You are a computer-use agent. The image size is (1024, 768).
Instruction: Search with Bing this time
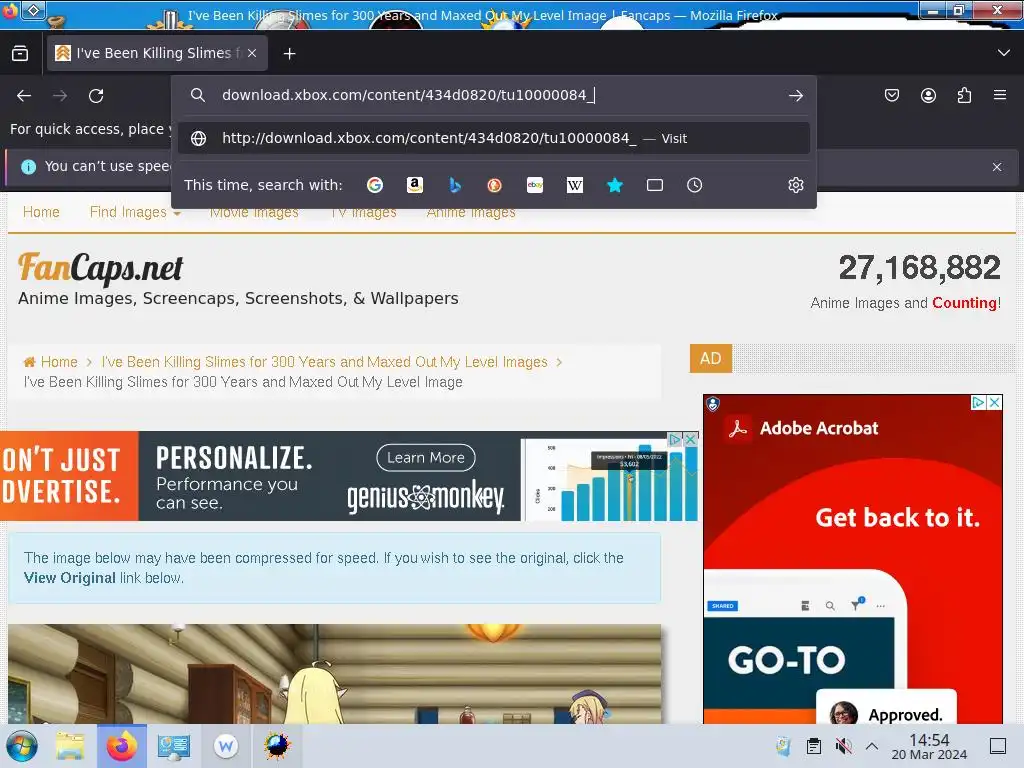pyautogui.click(x=455, y=185)
